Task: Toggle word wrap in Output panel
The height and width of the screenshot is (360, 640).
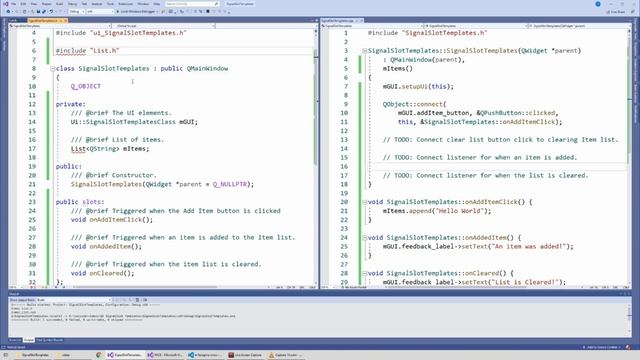Action: click(x=145, y=300)
